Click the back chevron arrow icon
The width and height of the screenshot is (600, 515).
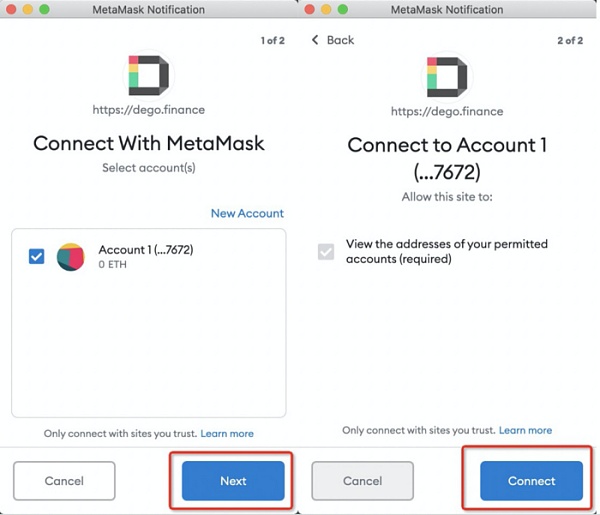pos(315,40)
